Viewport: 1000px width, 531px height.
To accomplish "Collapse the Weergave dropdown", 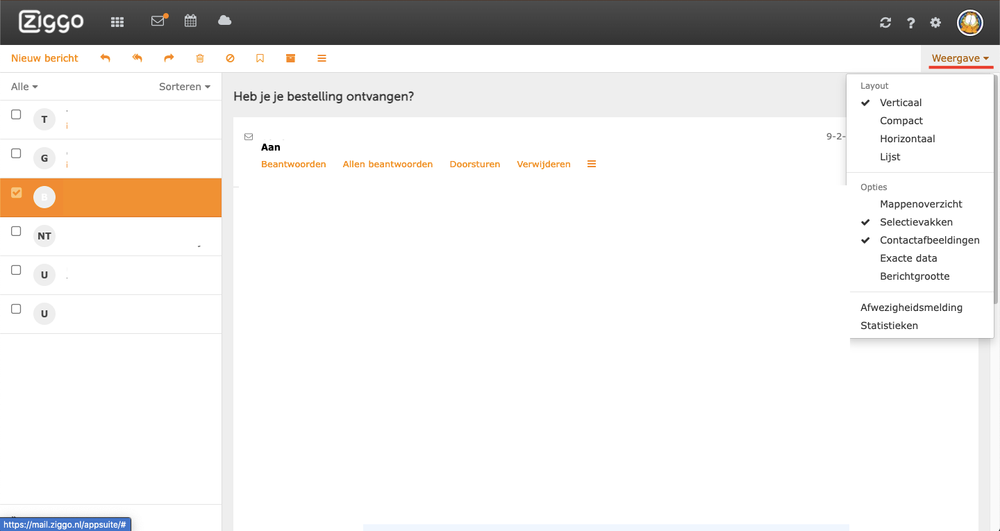I will click(960, 58).
